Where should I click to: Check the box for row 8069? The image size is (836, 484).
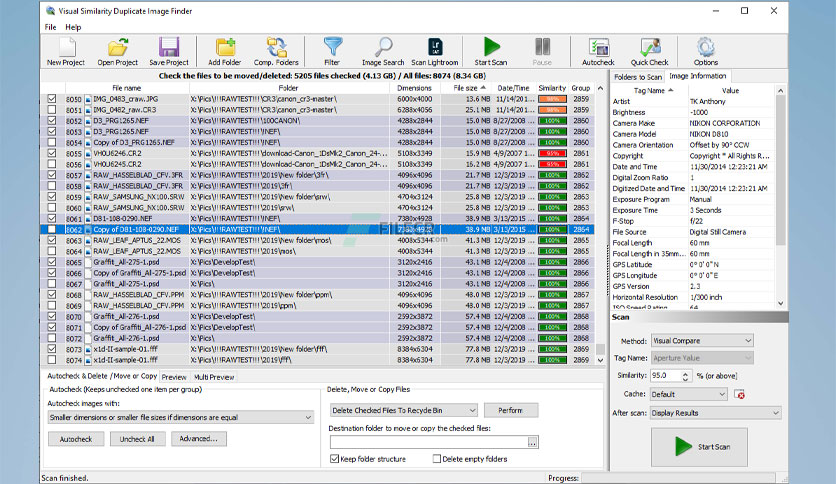click(52, 306)
